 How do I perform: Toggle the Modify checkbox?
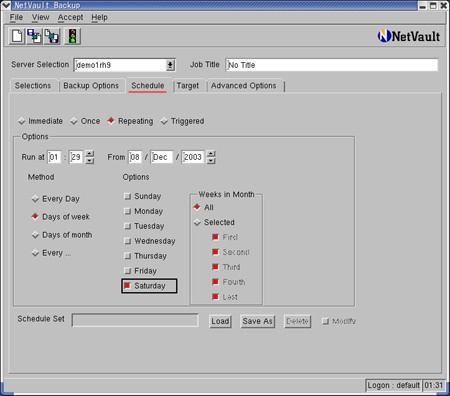[x=326, y=321]
